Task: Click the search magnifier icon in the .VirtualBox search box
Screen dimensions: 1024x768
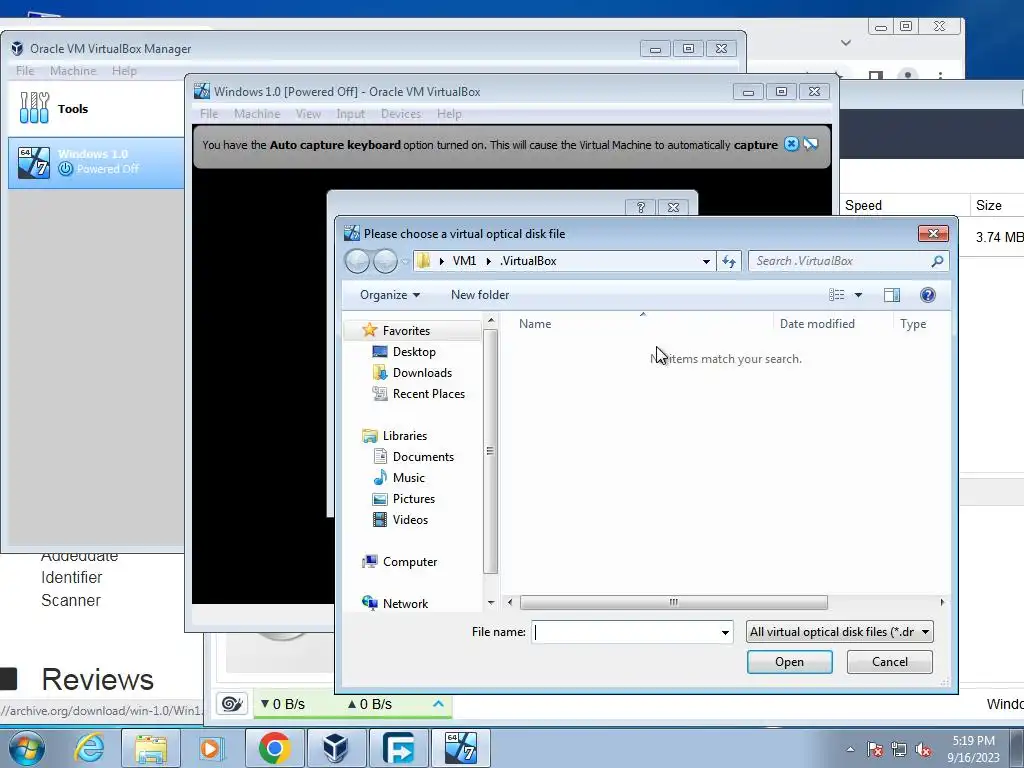Action: tap(937, 261)
